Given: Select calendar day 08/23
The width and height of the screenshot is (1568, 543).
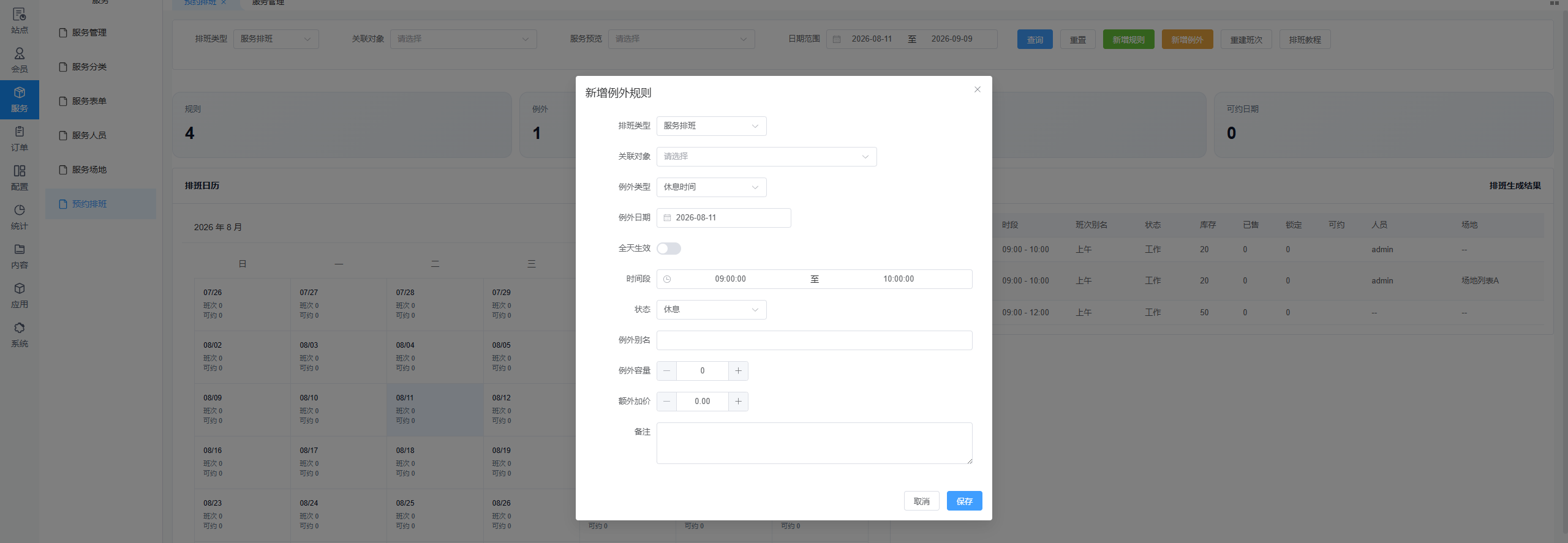Looking at the screenshot, I should [x=243, y=515].
